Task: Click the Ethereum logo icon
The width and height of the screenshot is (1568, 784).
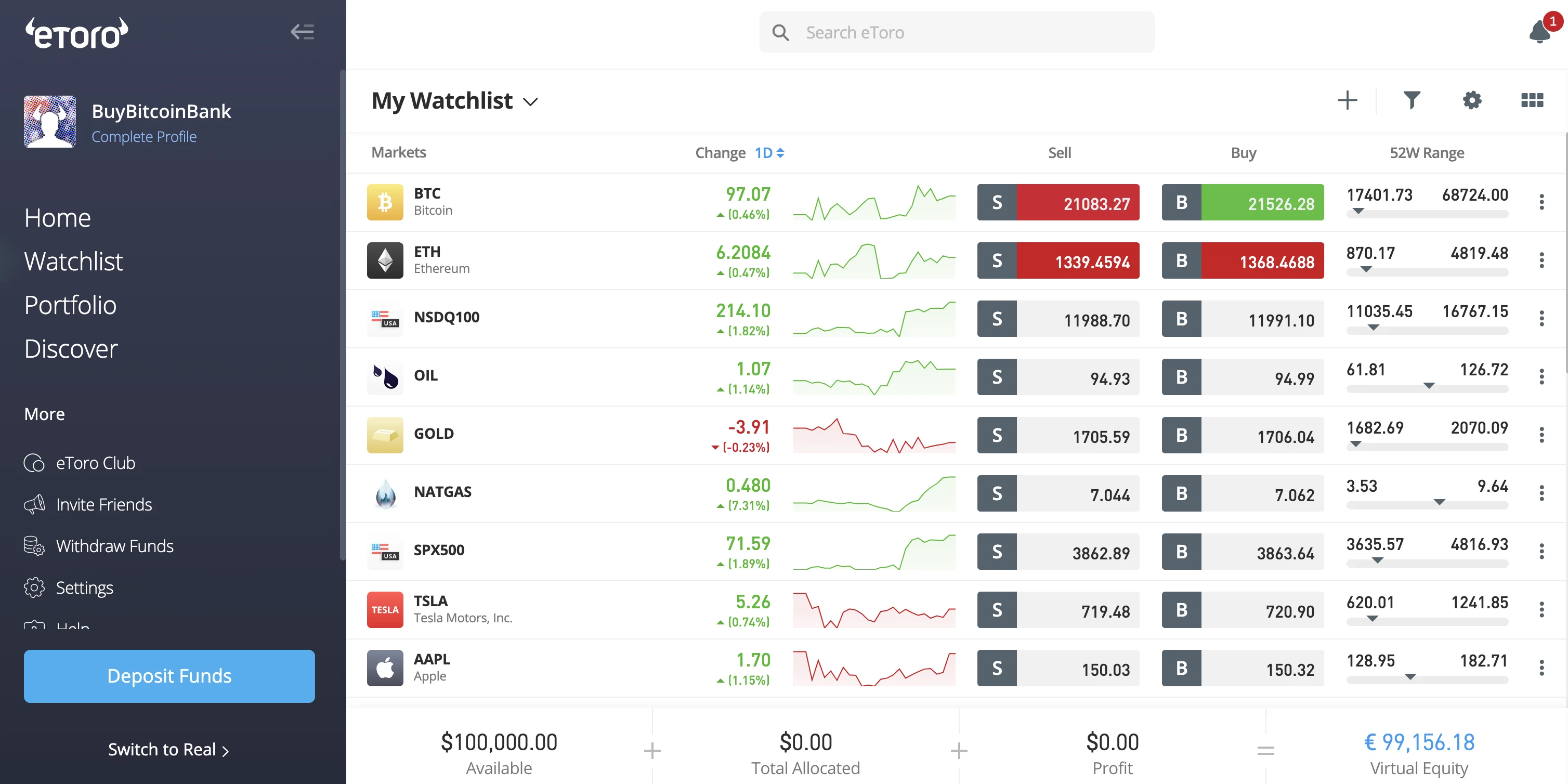Action: [385, 260]
